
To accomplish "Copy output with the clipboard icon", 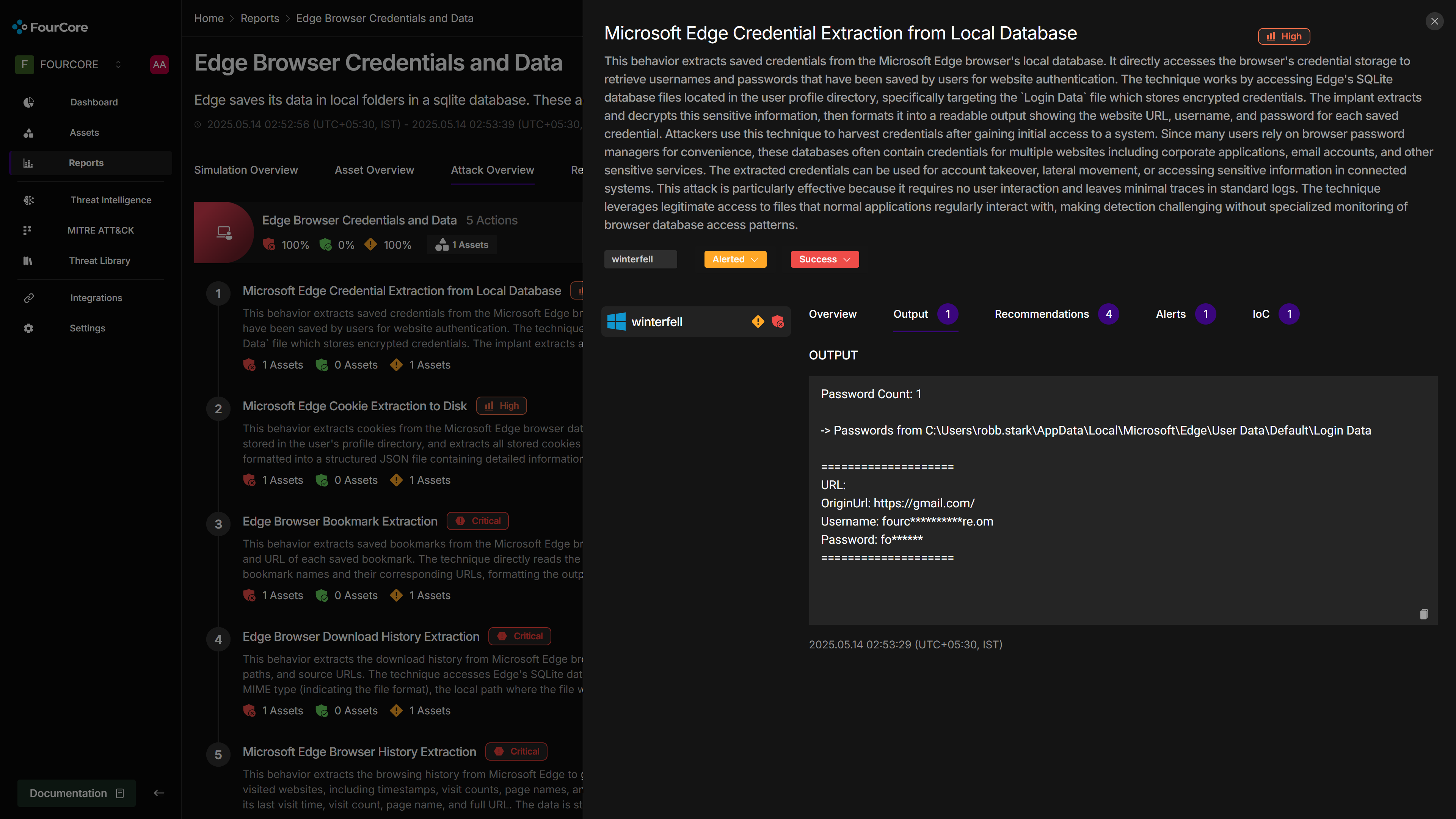I will pyautogui.click(x=1424, y=614).
